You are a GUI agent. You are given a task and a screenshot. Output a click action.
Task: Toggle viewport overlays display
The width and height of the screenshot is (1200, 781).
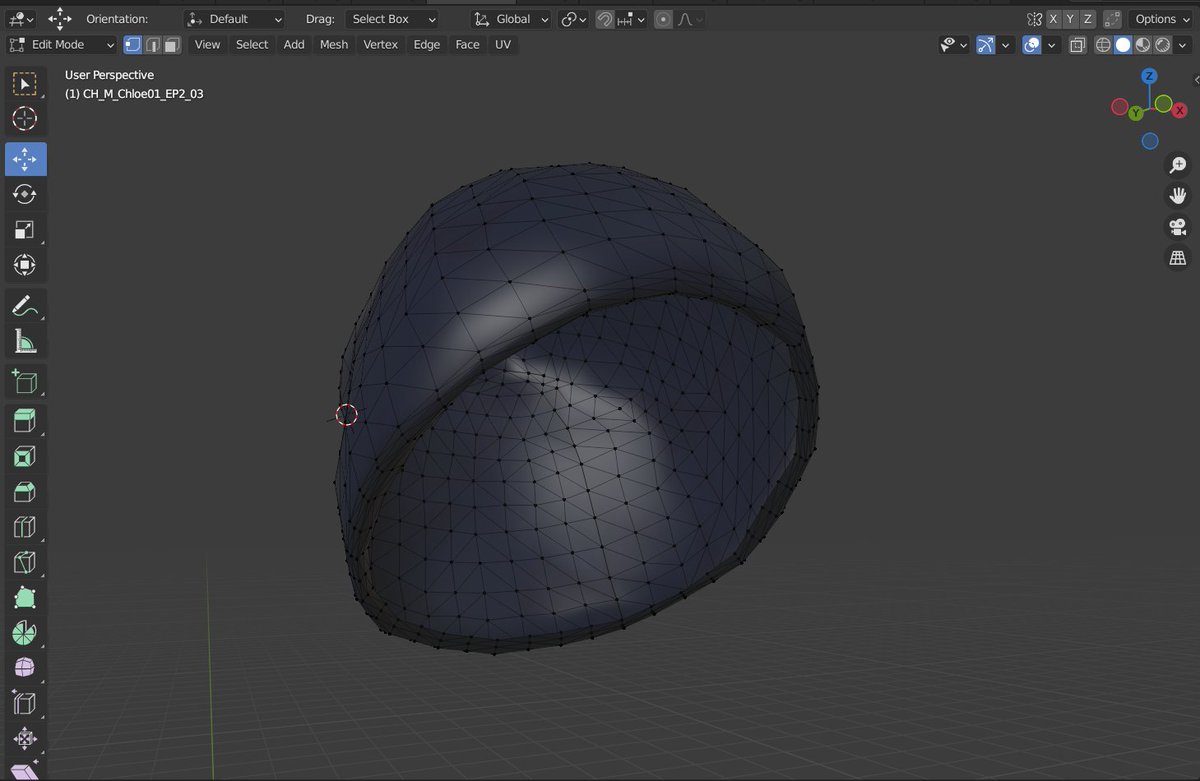point(1032,45)
